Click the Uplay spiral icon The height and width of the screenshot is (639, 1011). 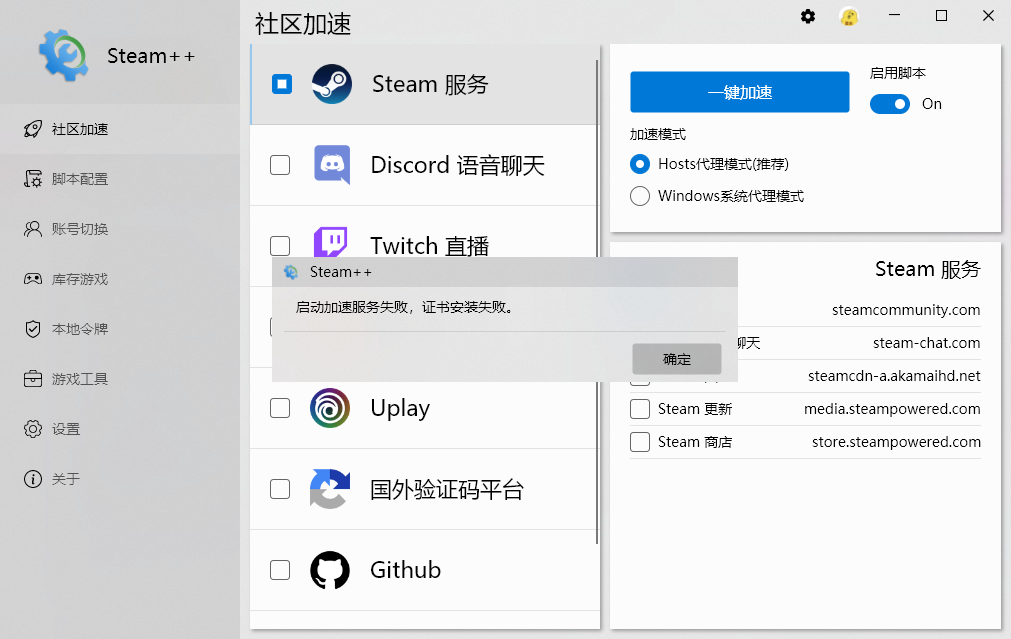point(331,408)
